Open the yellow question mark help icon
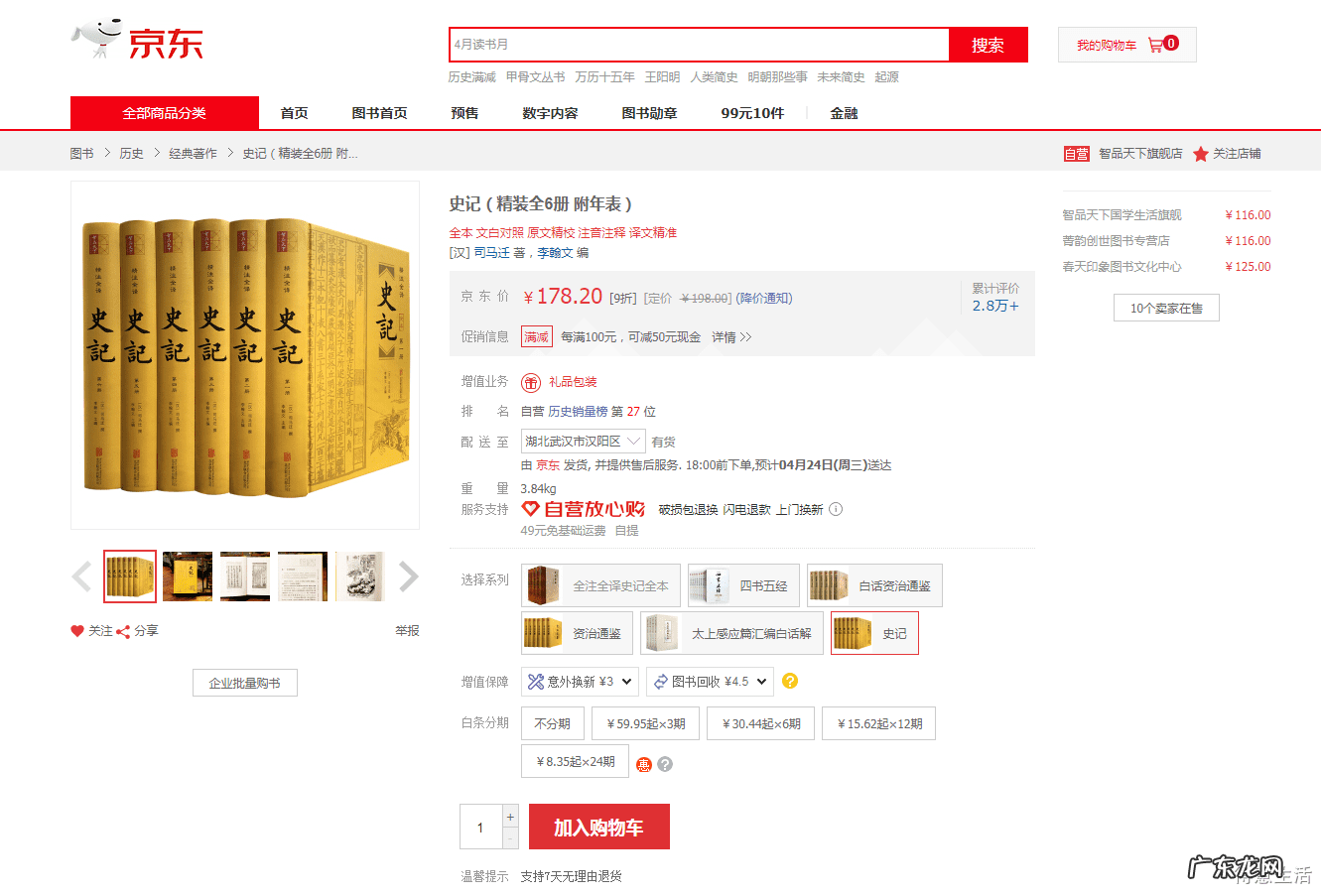This screenshot has width=1321, height=896. point(790,681)
